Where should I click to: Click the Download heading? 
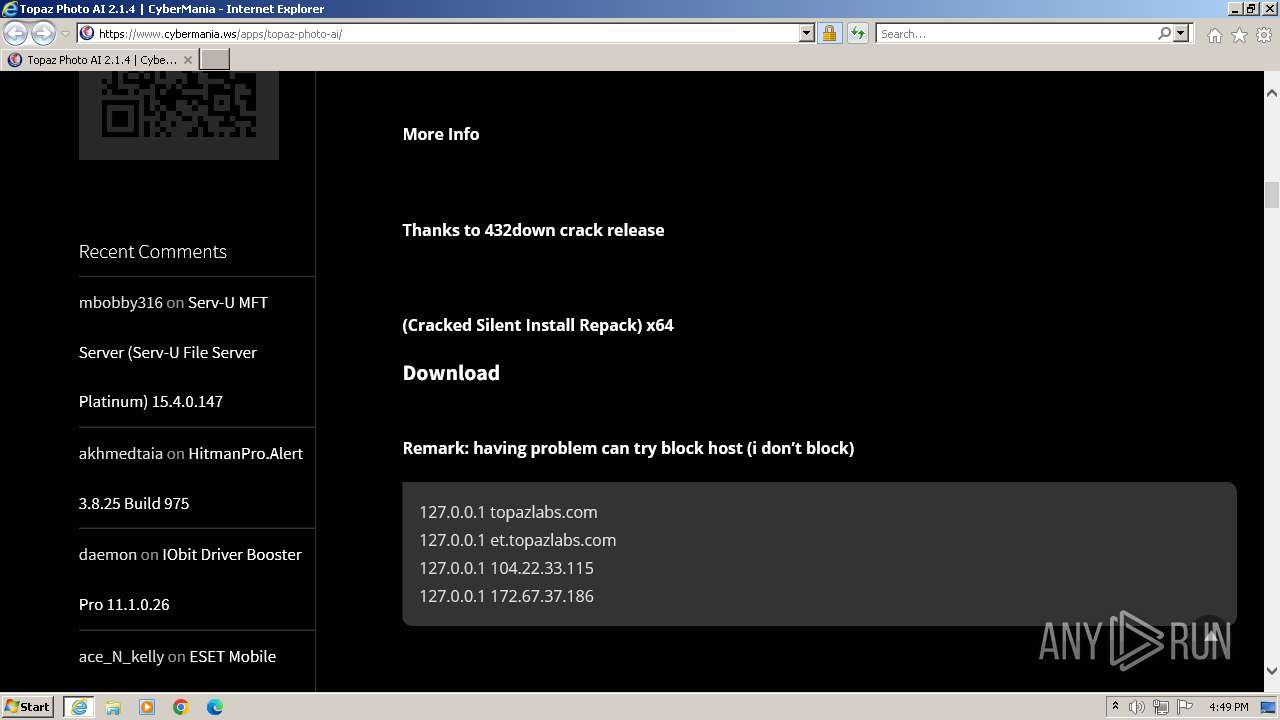[x=451, y=373]
